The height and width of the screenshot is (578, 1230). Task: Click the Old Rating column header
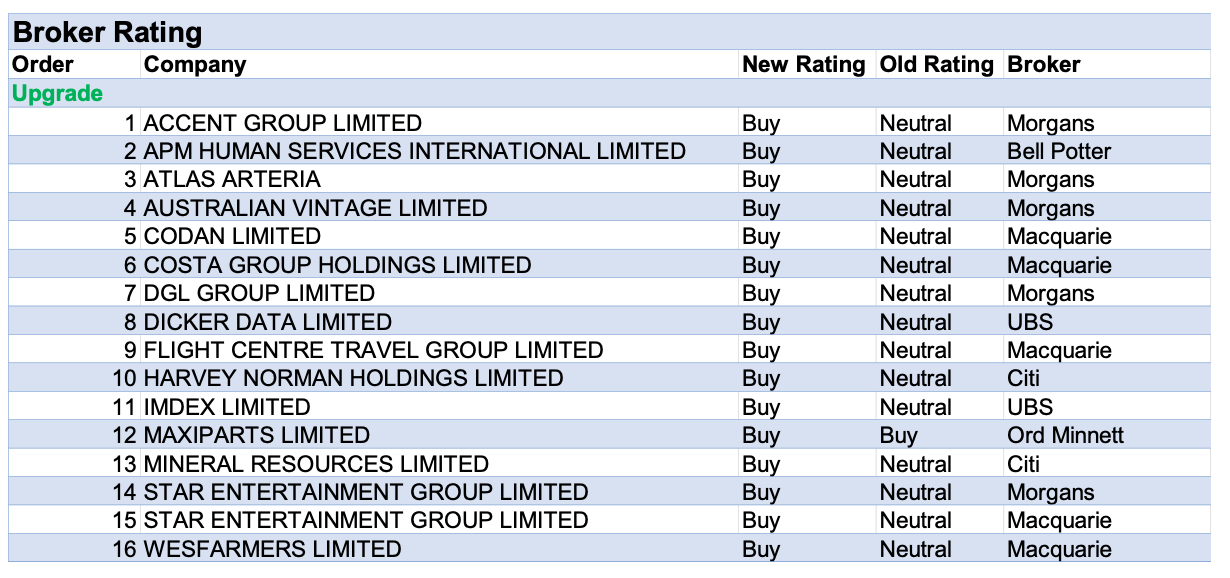[936, 65]
